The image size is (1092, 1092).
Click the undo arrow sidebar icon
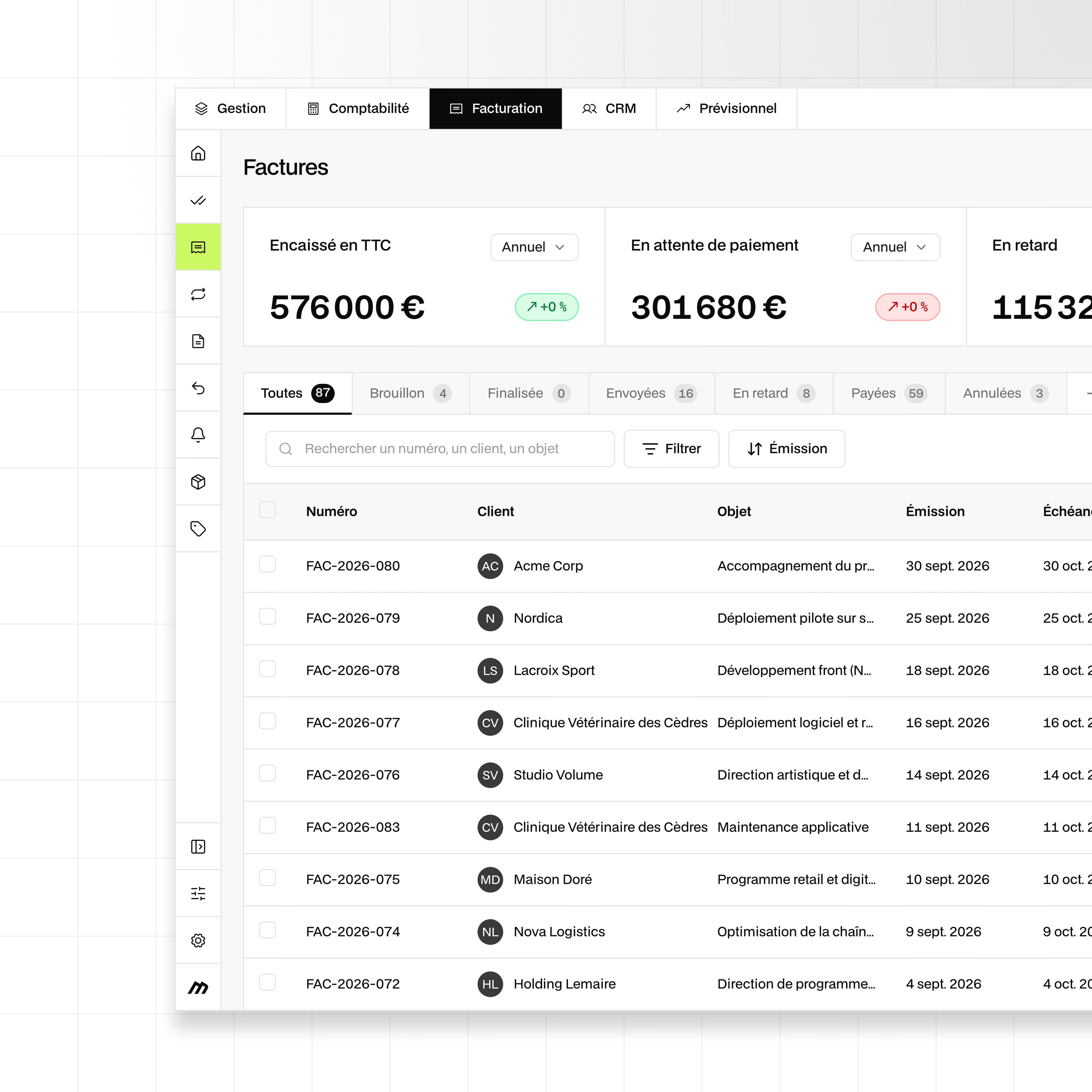pos(198,388)
